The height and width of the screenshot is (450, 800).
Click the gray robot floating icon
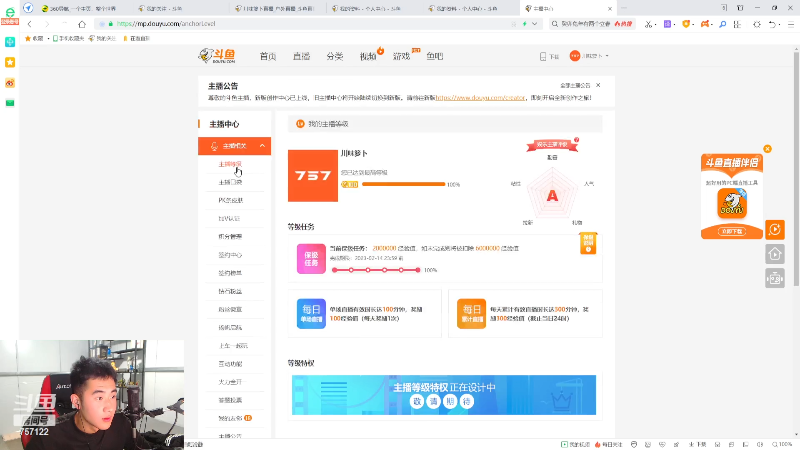[x=775, y=278]
